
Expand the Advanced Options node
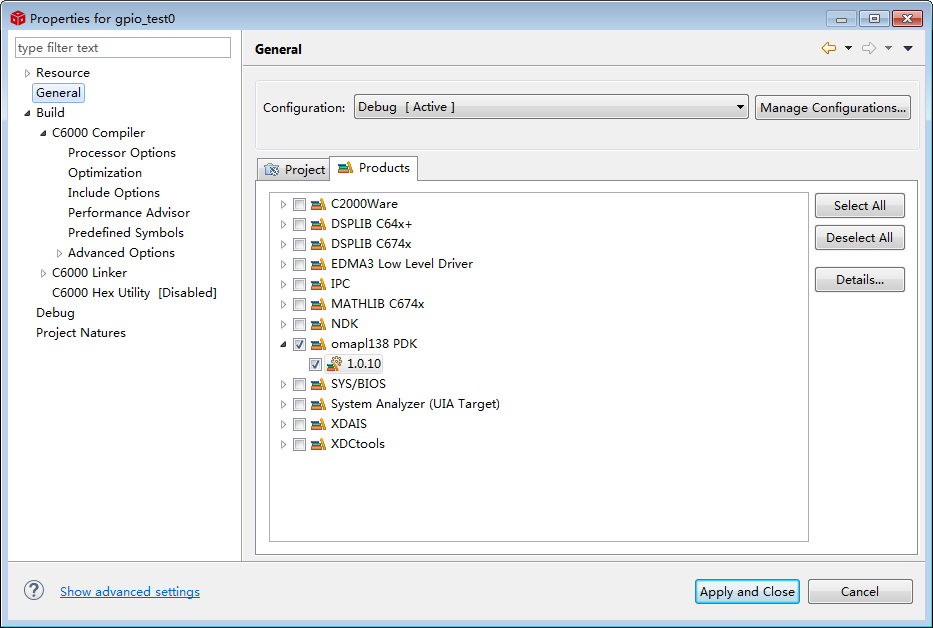[x=59, y=253]
